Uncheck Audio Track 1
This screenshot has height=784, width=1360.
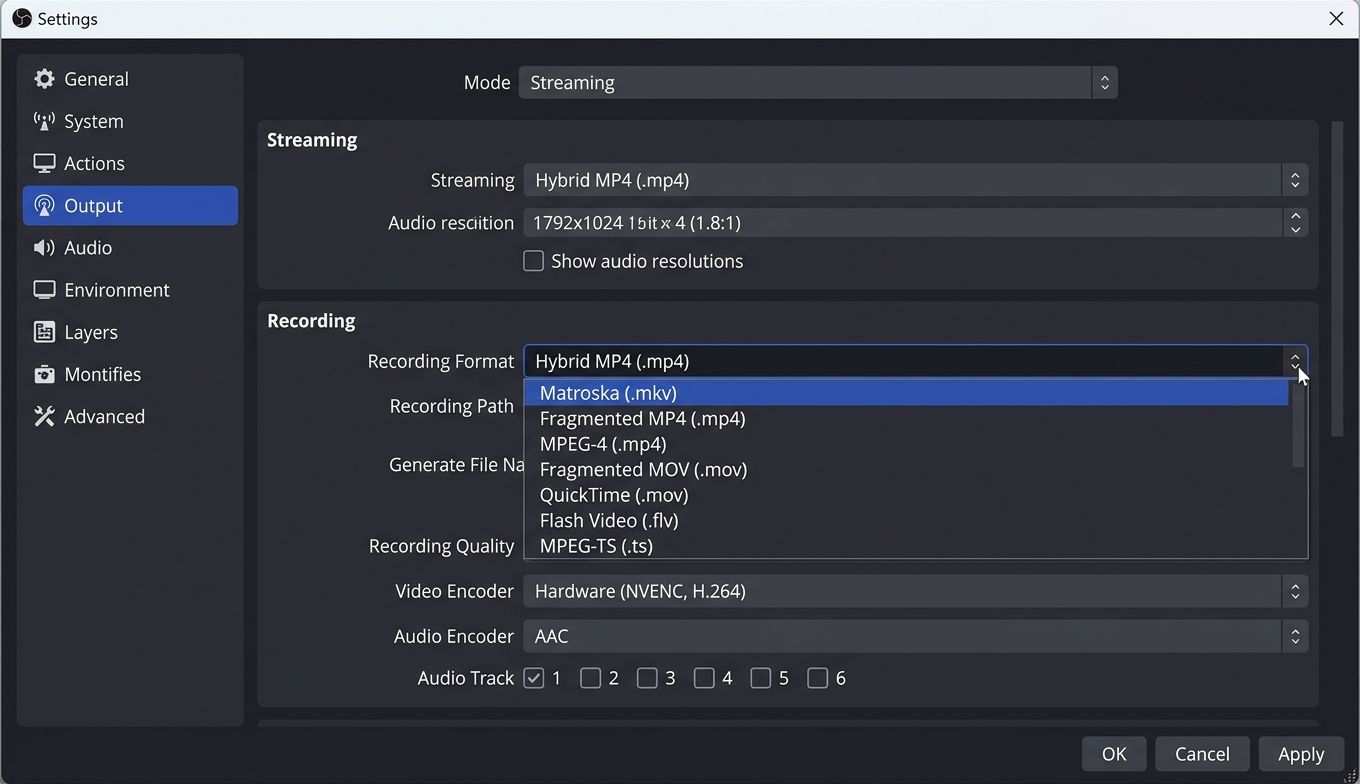point(534,678)
